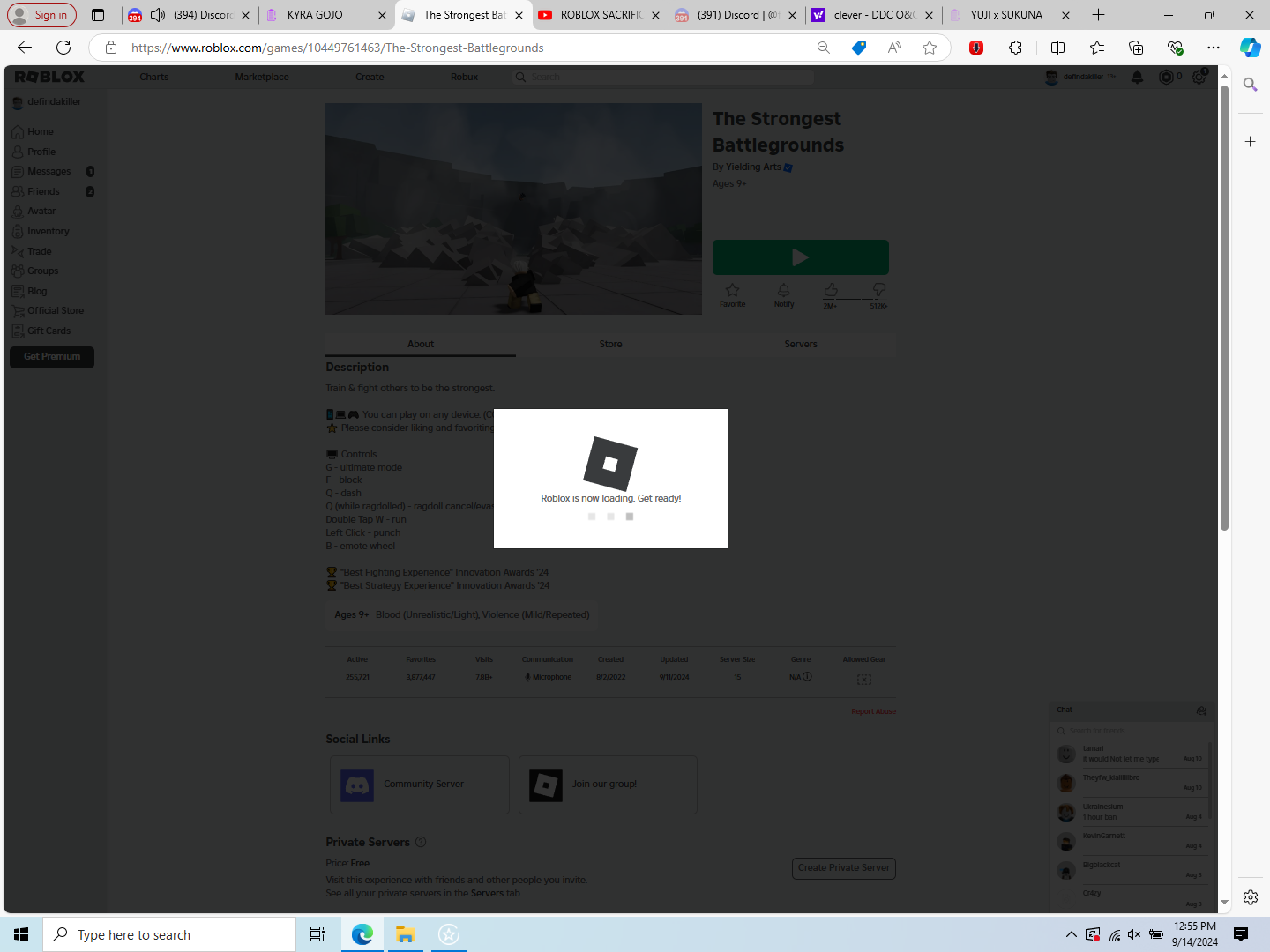The width and height of the screenshot is (1270, 952).
Task: Click the Discord Community Server icon
Action: (357, 785)
